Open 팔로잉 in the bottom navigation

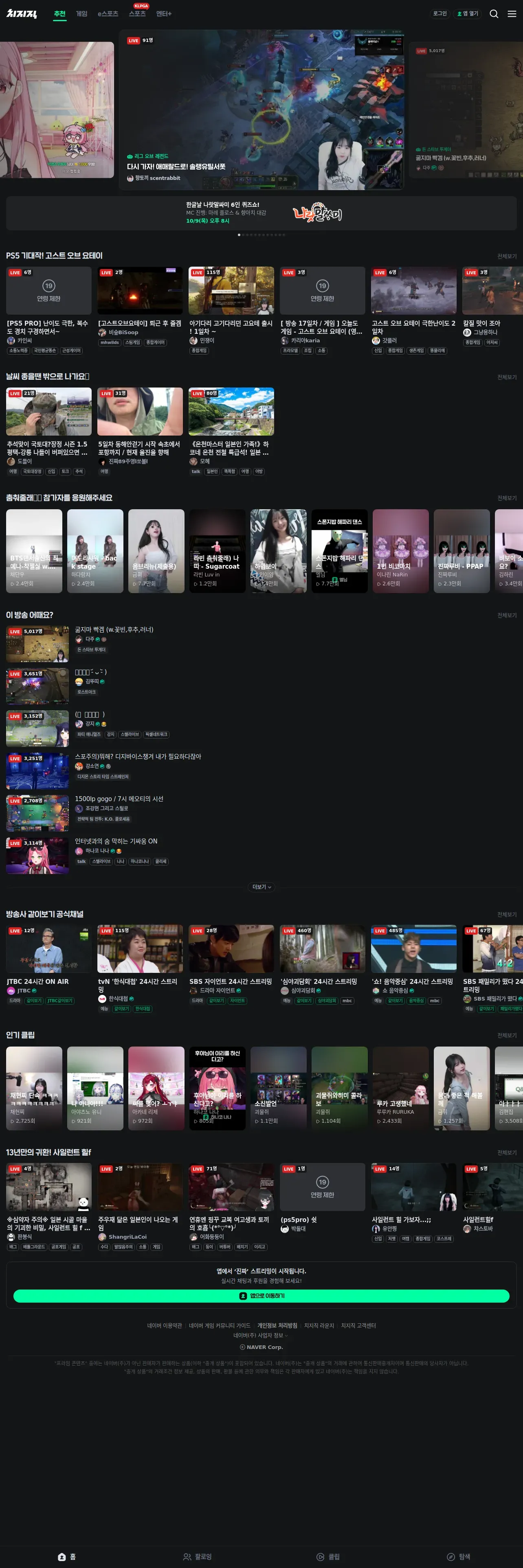click(197, 1557)
